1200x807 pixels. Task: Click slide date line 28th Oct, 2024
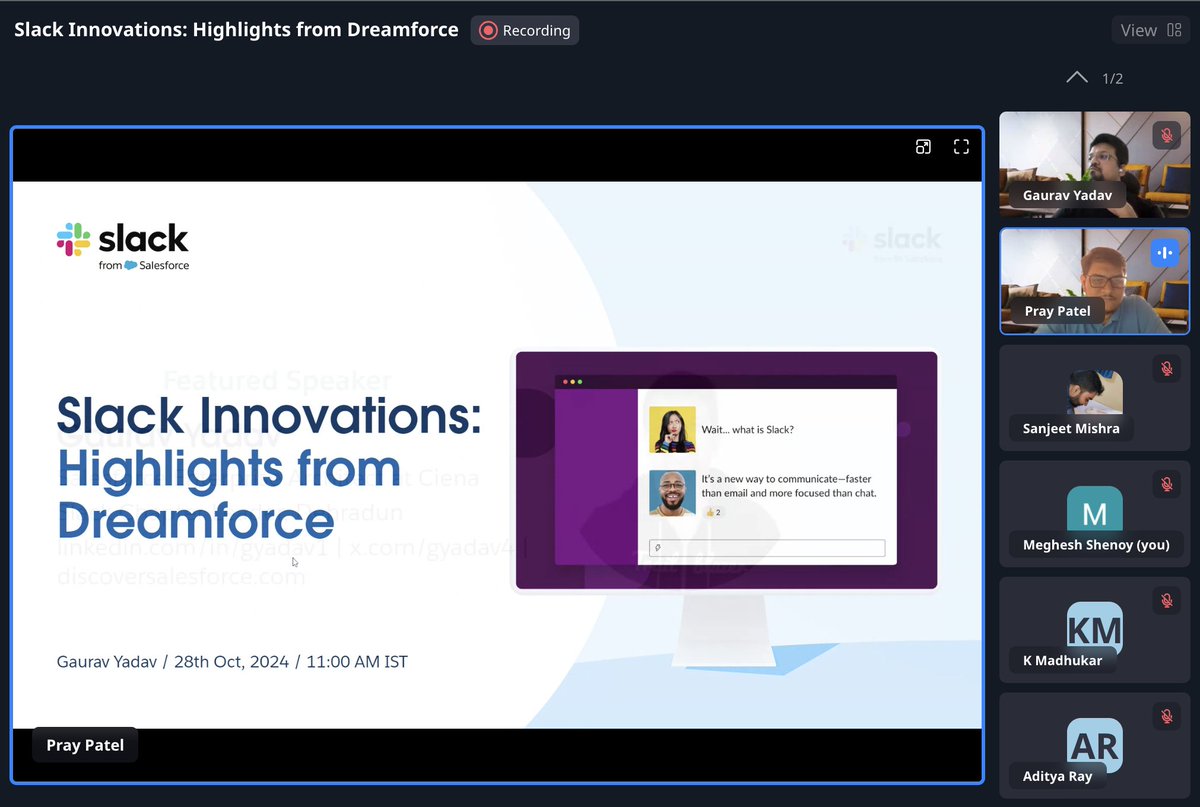click(231, 662)
